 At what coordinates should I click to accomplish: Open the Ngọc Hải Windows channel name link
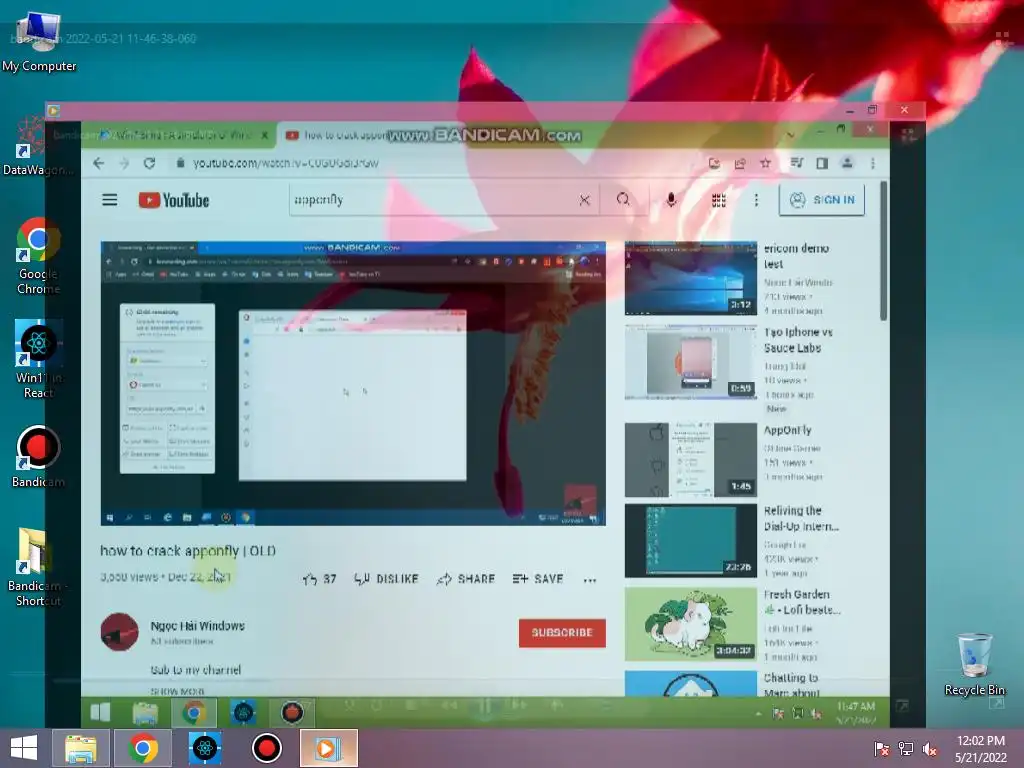point(198,626)
